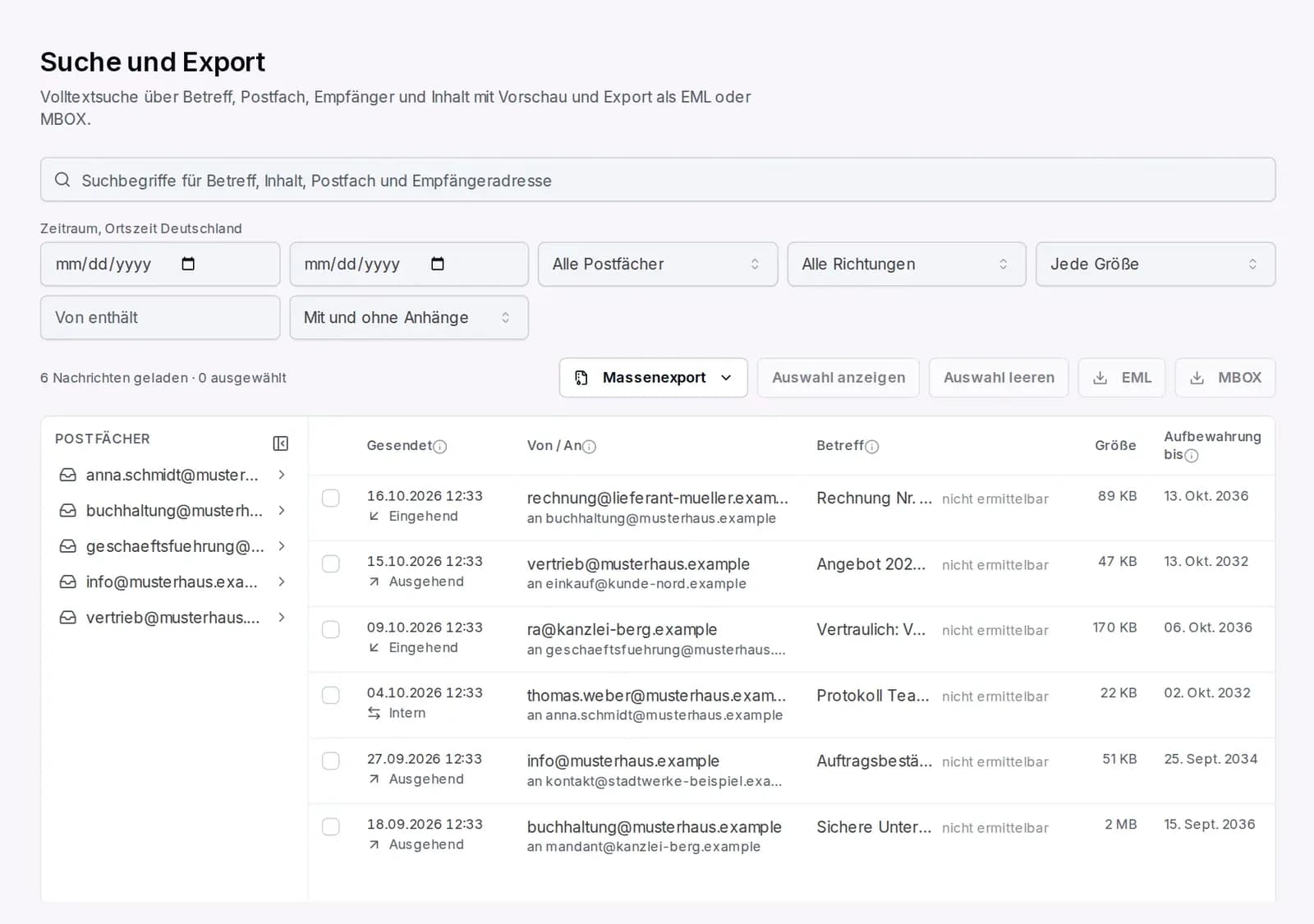This screenshot has width=1314, height=924.
Task: Click Auswahl leeren button
Action: [x=999, y=378]
